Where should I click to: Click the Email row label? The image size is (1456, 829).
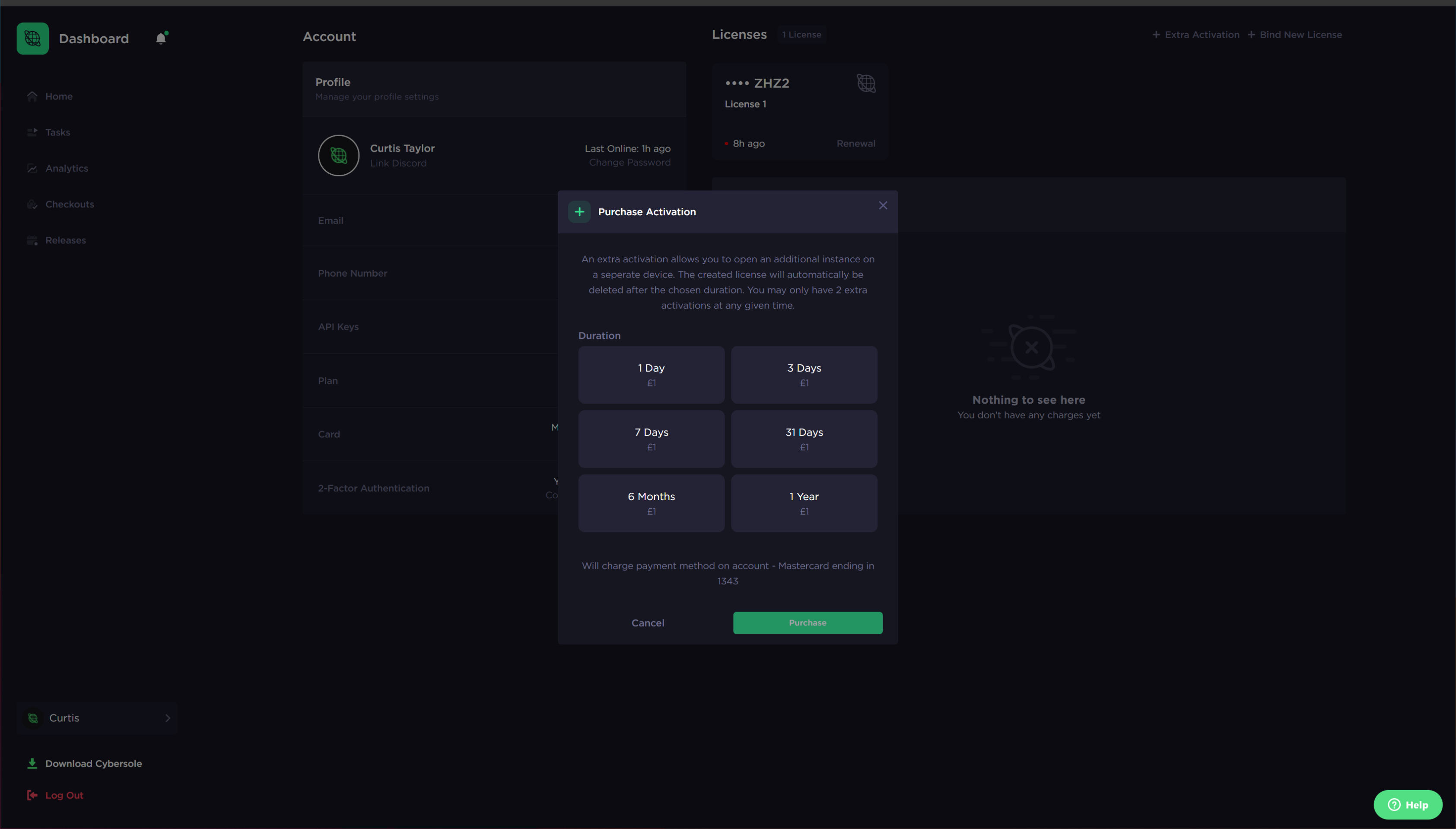330,220
